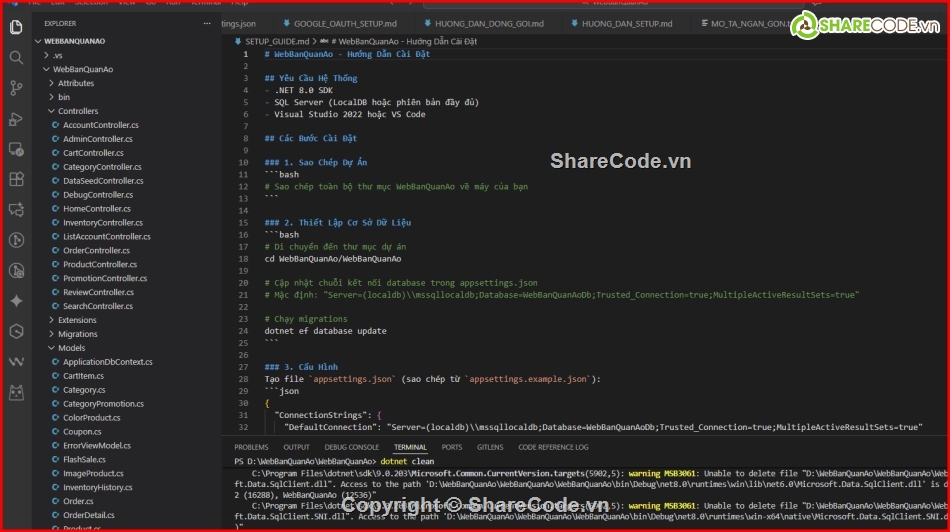Open the Explorer view in activity bar
The height and width of the screenshot is (532, 950).
point(16,27)
